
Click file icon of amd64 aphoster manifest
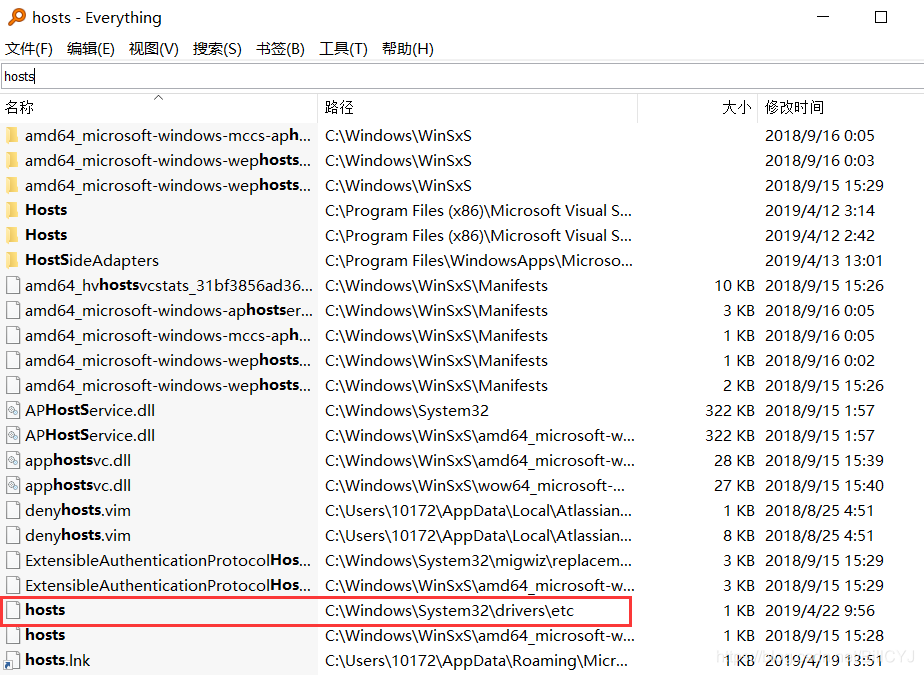(x=12, y=310)
